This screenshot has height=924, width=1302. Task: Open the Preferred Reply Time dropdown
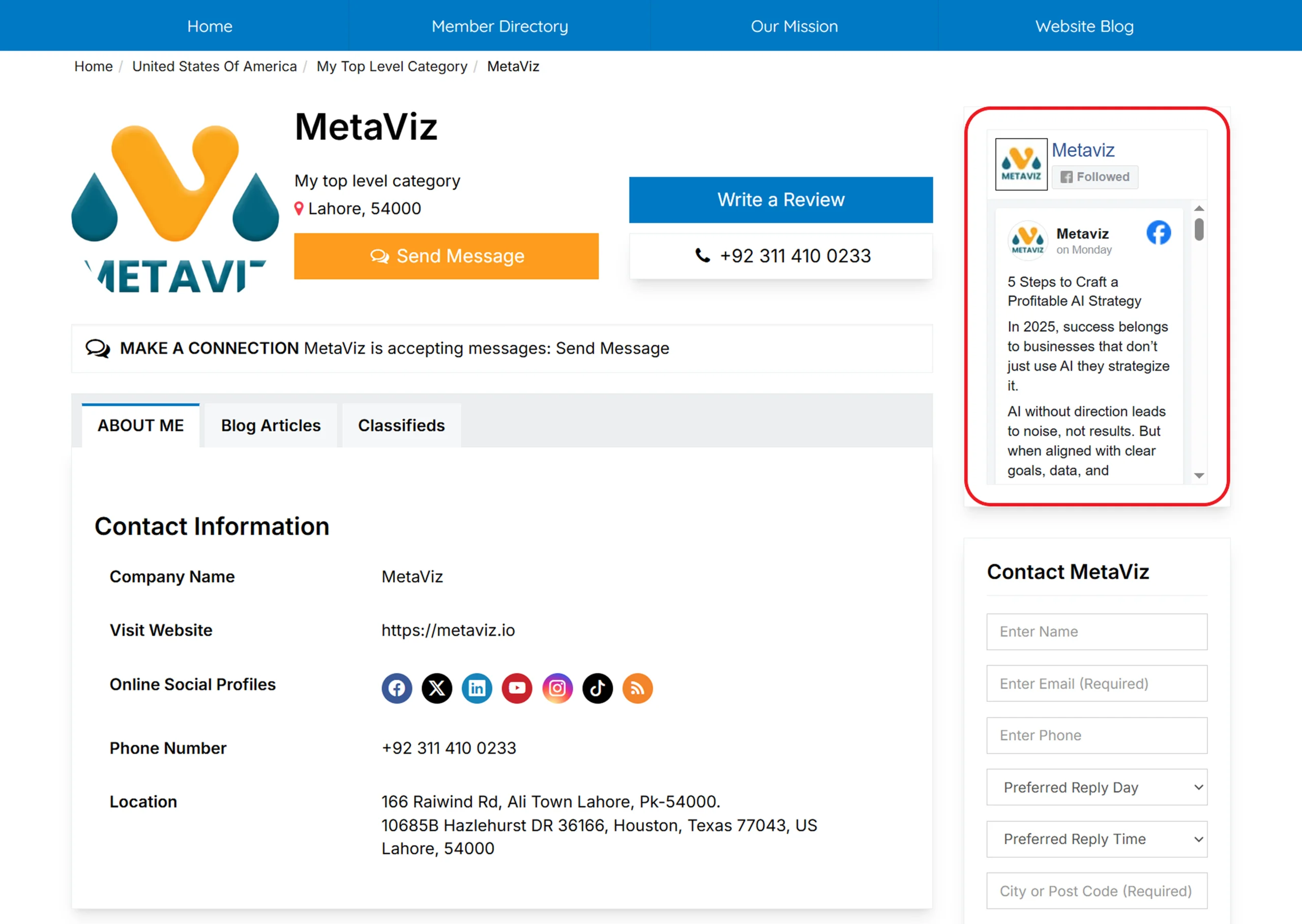point(1096,839)
